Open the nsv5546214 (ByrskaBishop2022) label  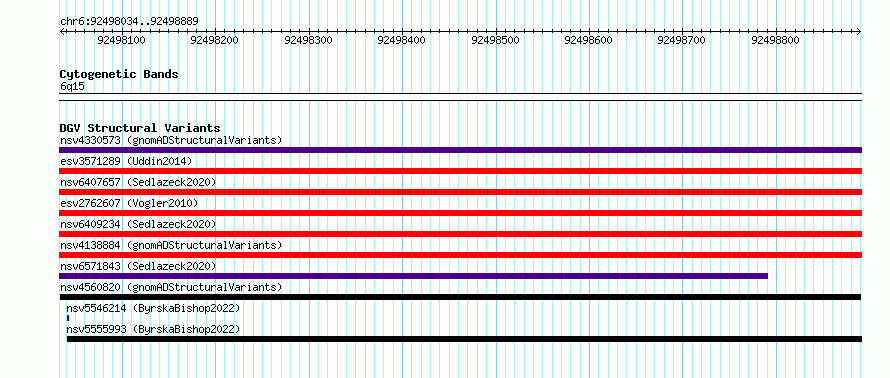pyautogui.click(x=153, y=308)
